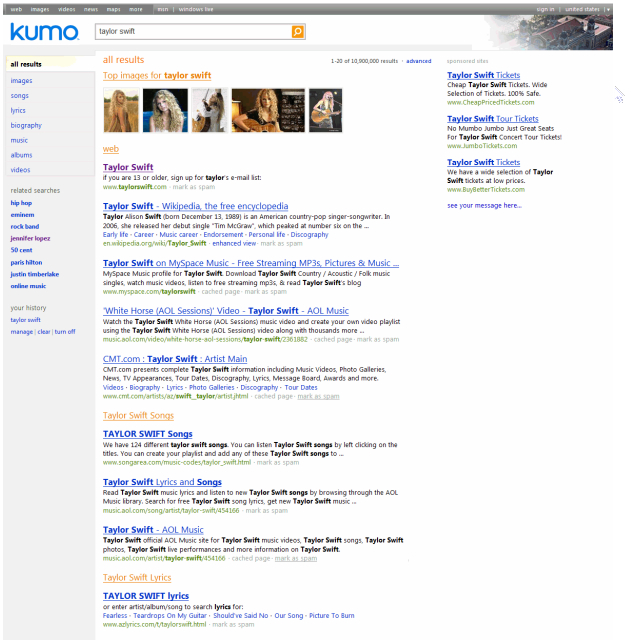Open related search paris hilton
This screenshot has width=642, height=640.
tap(26, 262)
